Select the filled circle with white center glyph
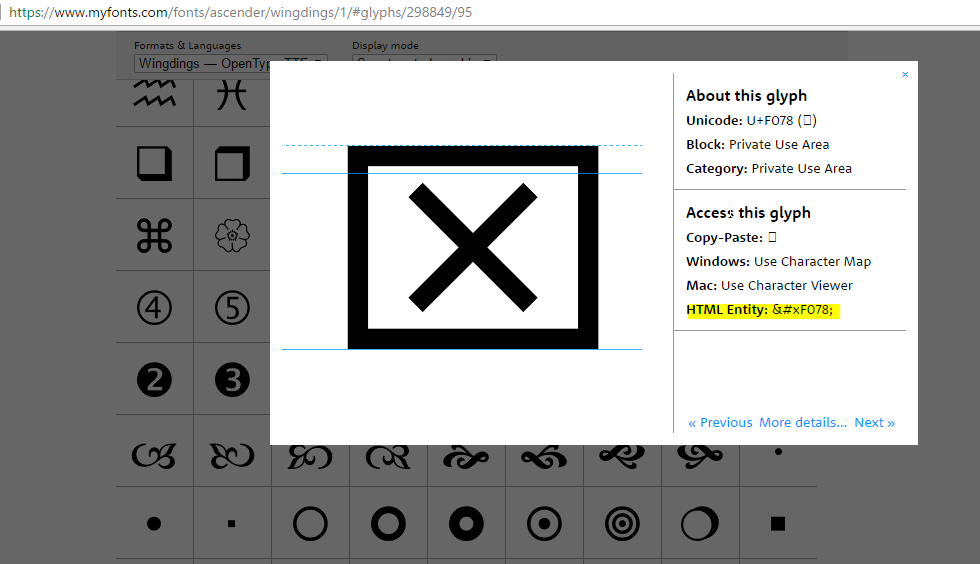 [466, 523]
